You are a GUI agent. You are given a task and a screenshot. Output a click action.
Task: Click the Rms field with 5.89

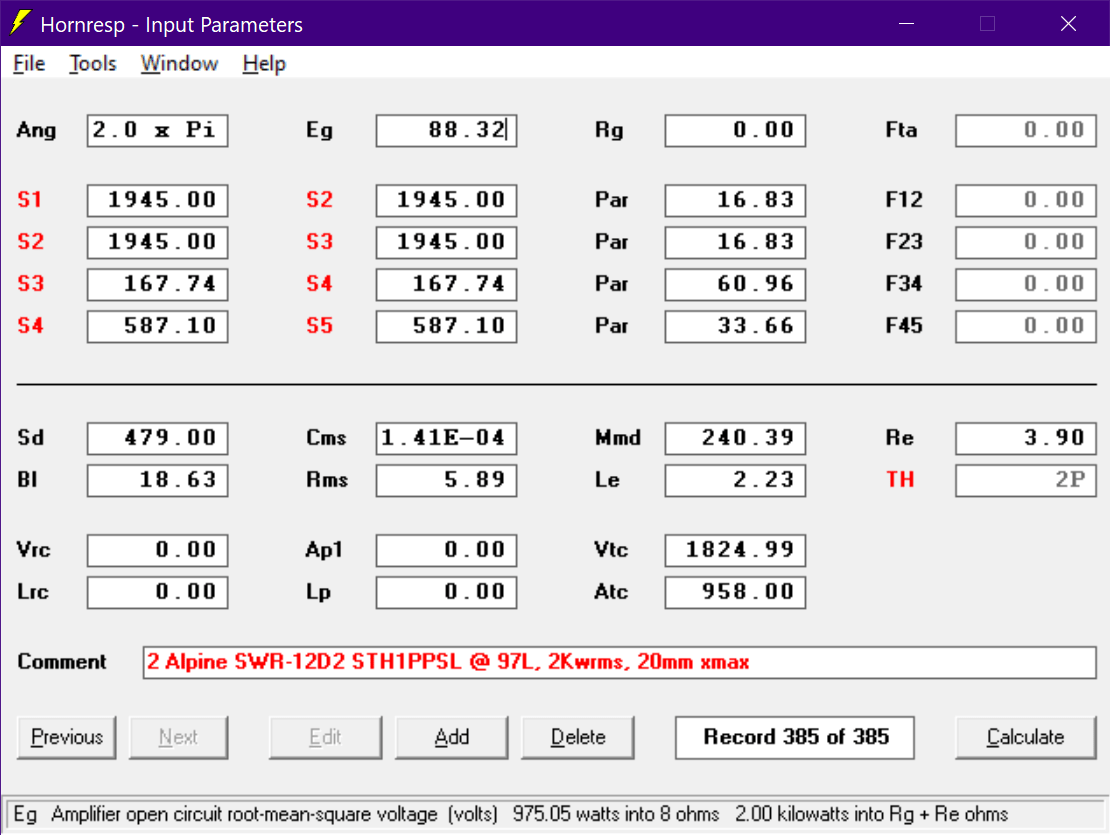pos(446,480)
